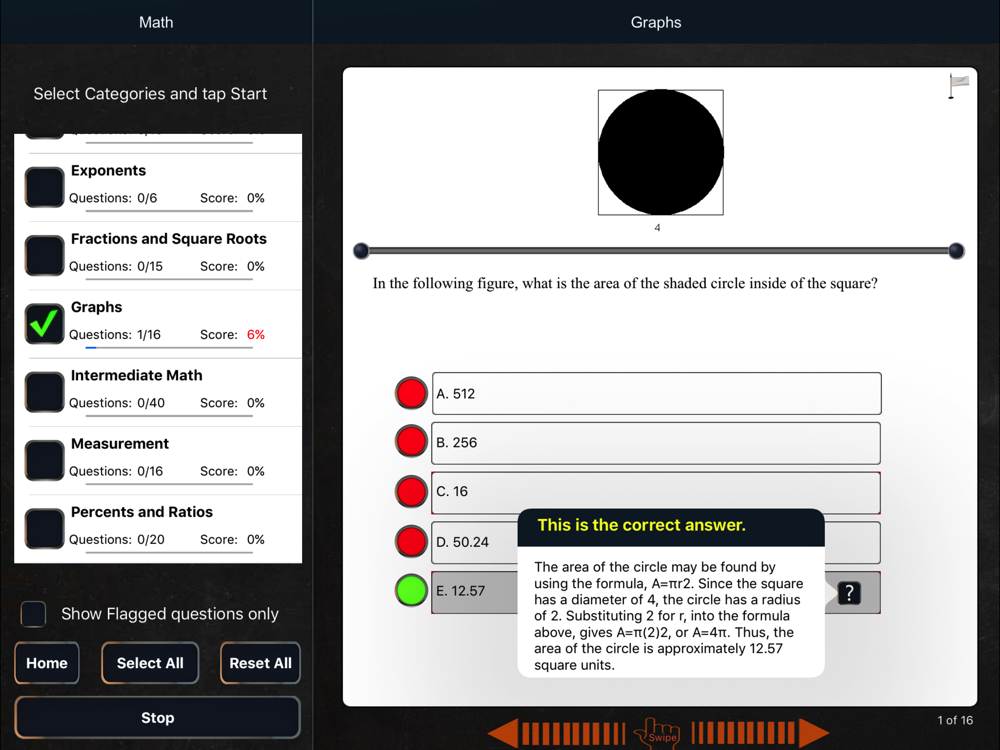Tick the Intermediate Math category checkbox

coord(45,392)
